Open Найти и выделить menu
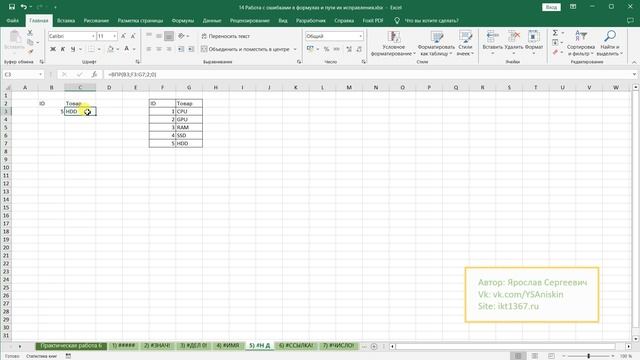The height and width of the screenshot is (360, 640). 609,43
